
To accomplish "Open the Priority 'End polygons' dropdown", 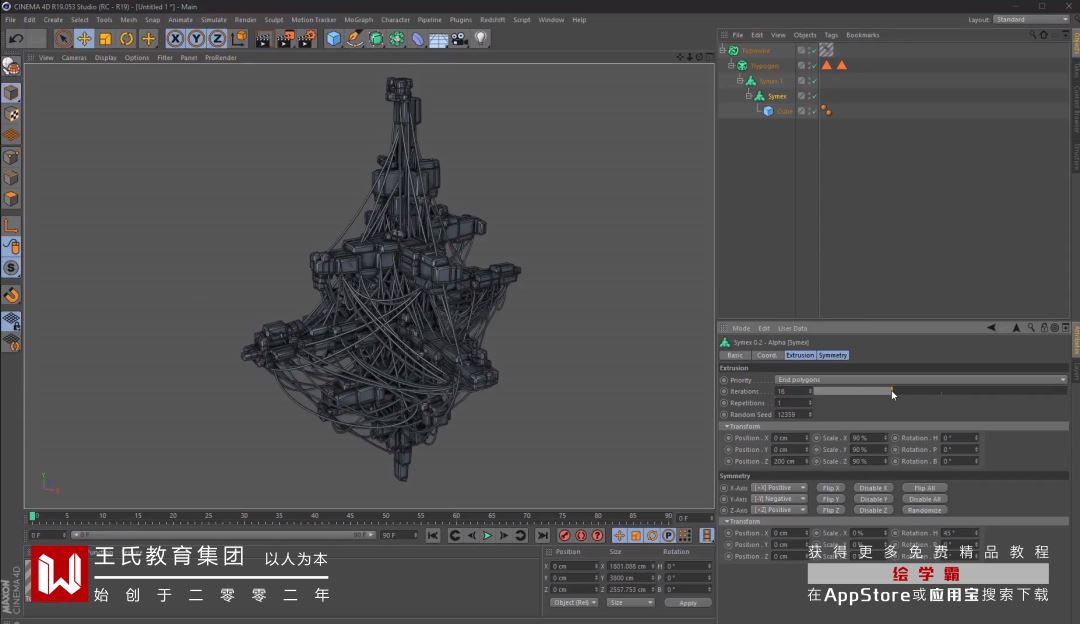I will pos(920,380).
